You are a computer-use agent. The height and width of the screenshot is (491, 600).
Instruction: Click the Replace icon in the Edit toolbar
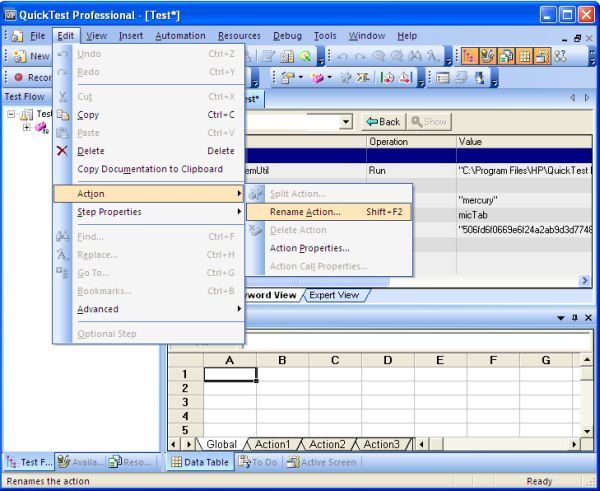coord(433,57)
